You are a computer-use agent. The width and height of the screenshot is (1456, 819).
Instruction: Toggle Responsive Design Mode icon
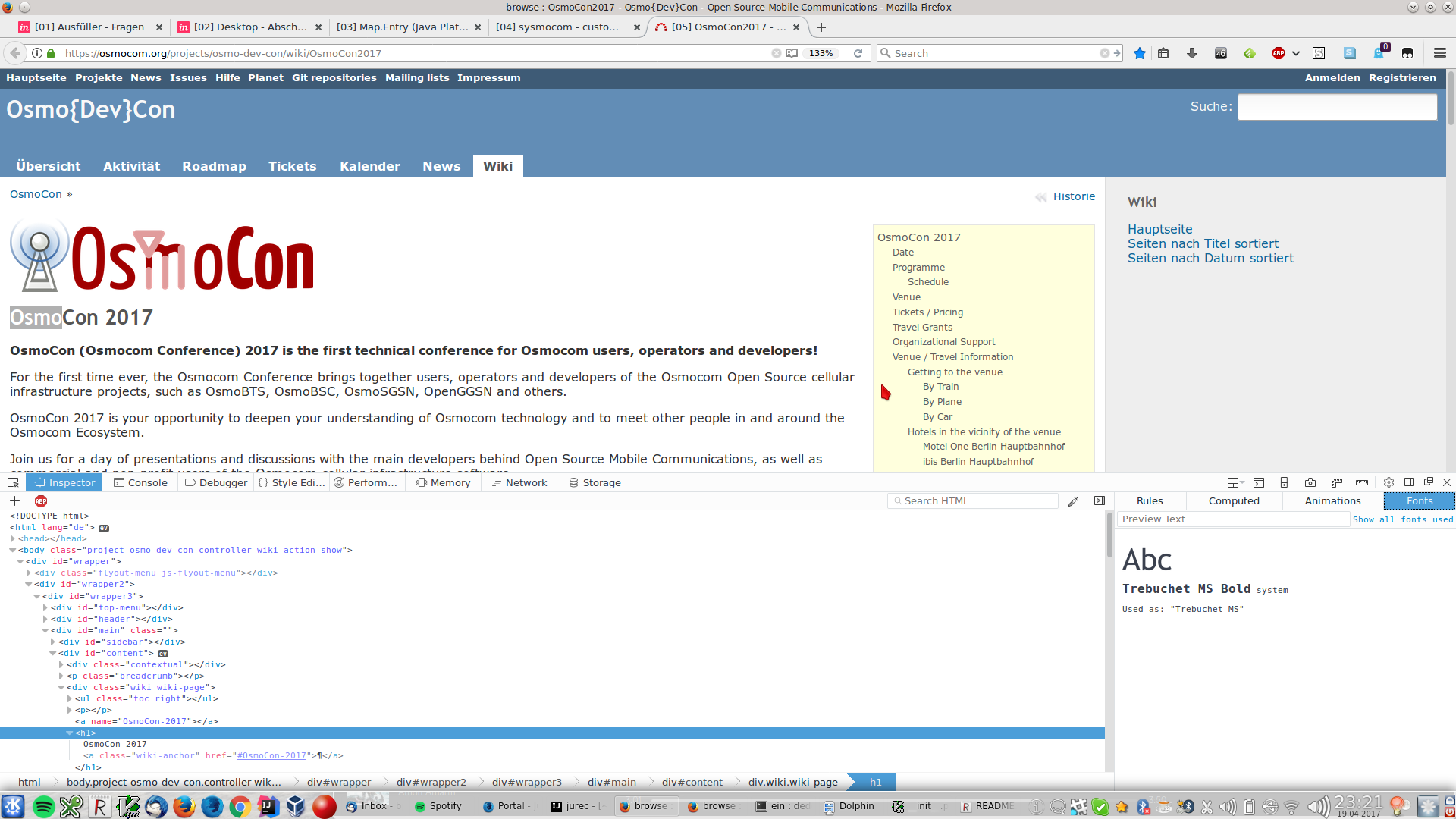click(1284, 482)
